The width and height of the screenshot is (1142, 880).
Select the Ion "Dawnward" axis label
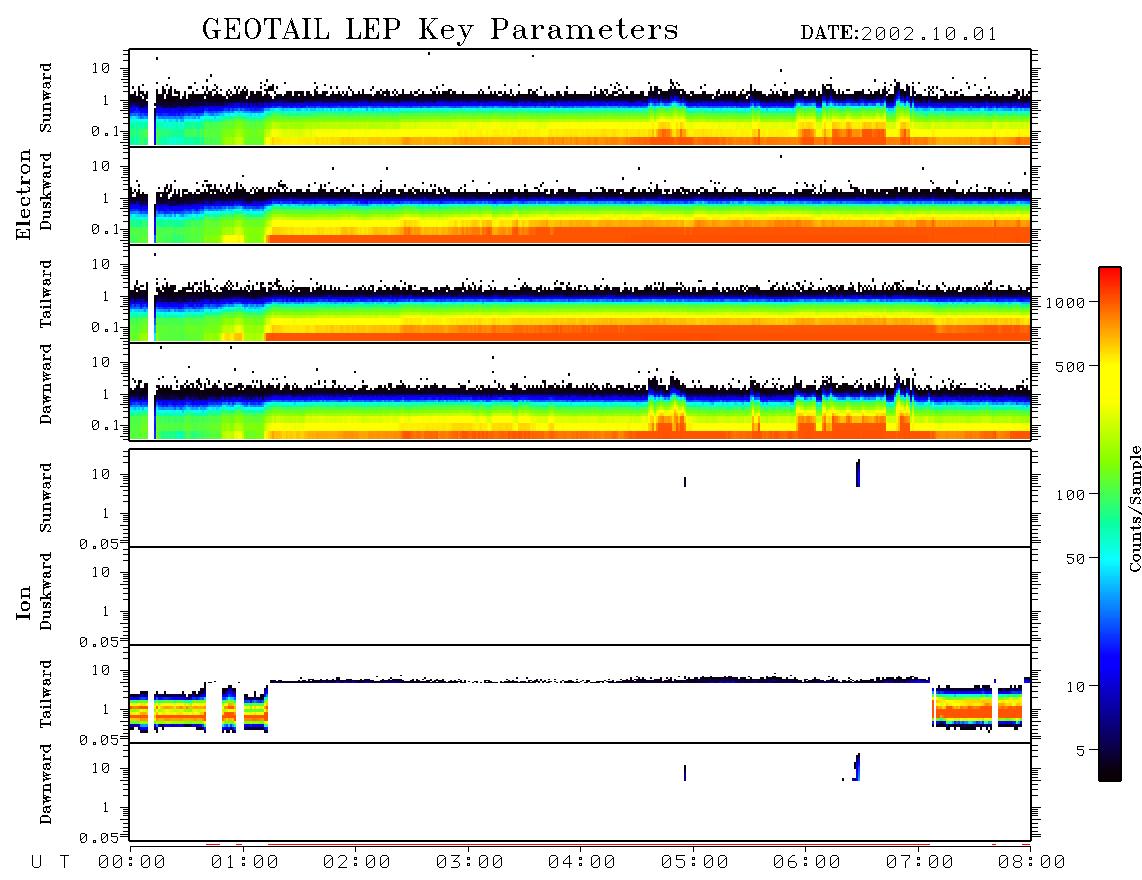(x=46, y=784)
